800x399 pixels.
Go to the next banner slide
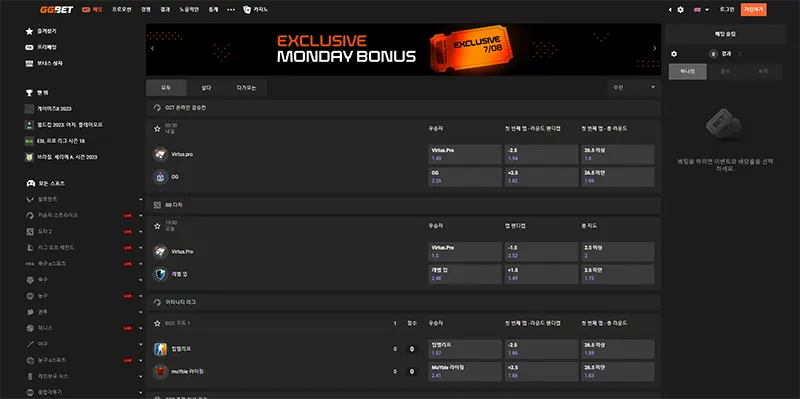pos(655,49)
